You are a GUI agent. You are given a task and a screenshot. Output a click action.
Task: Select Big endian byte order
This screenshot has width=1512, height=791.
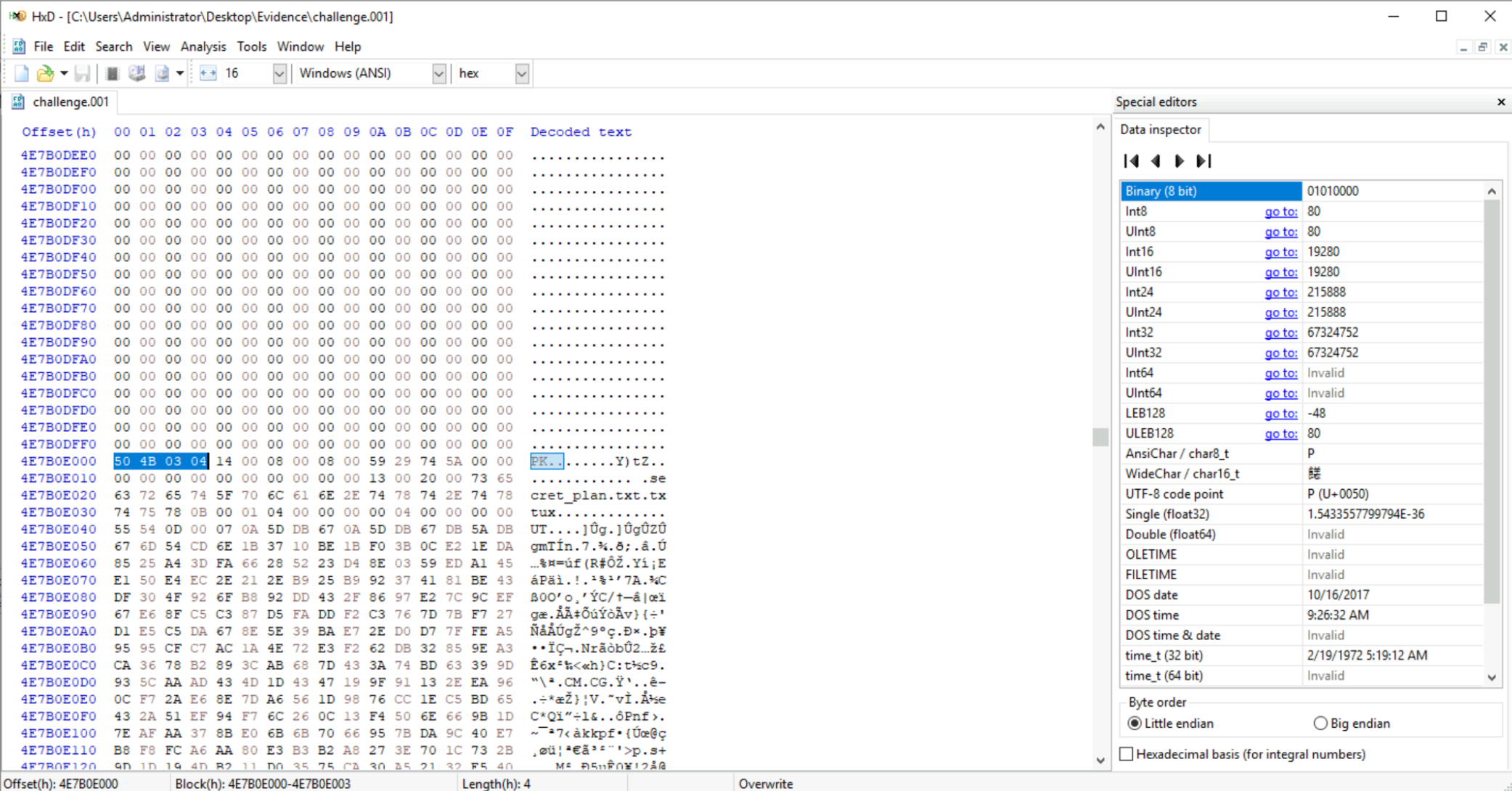(1320, 724)
